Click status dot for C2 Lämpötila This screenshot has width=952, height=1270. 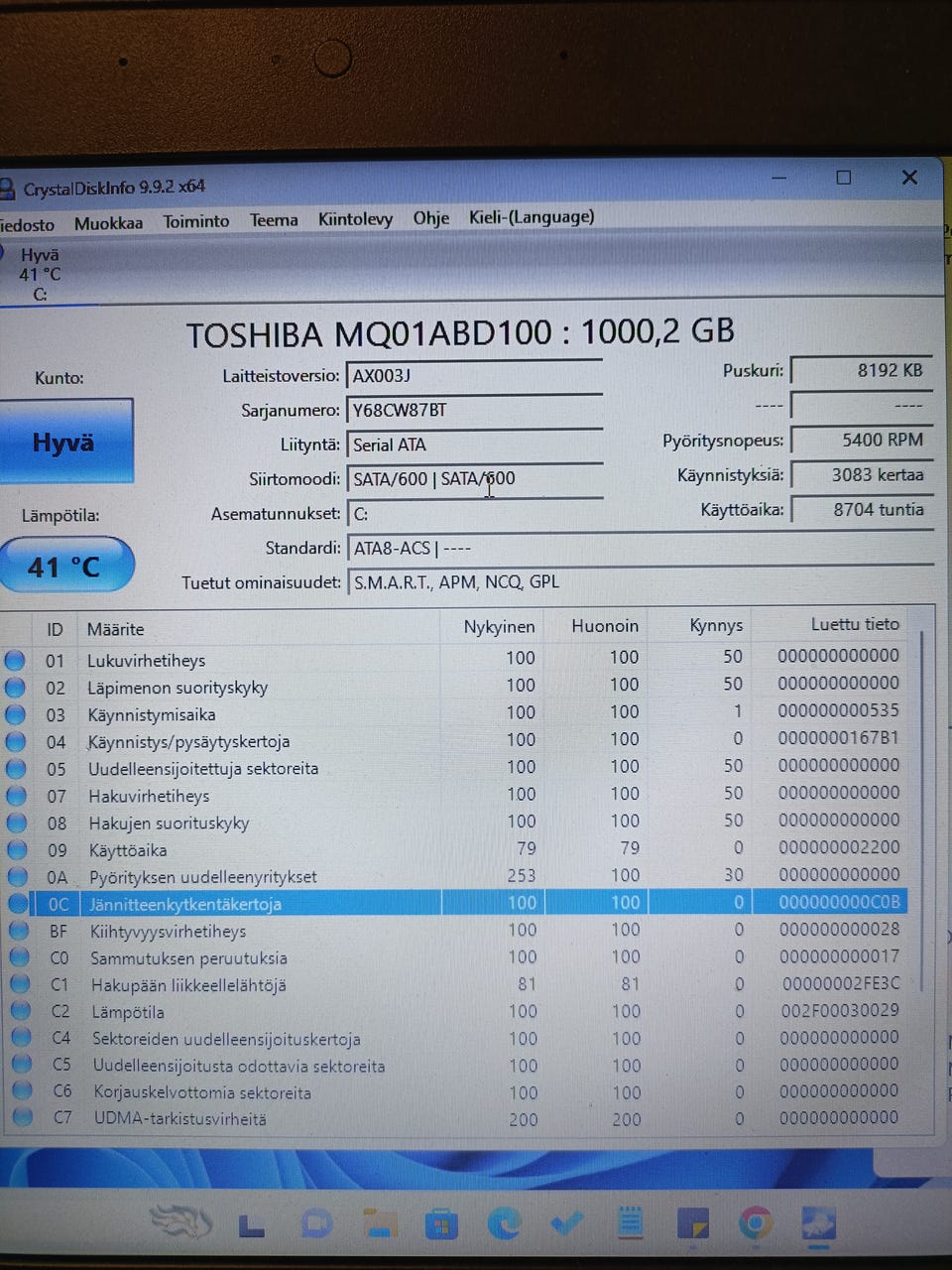(x=21, y=1011)
